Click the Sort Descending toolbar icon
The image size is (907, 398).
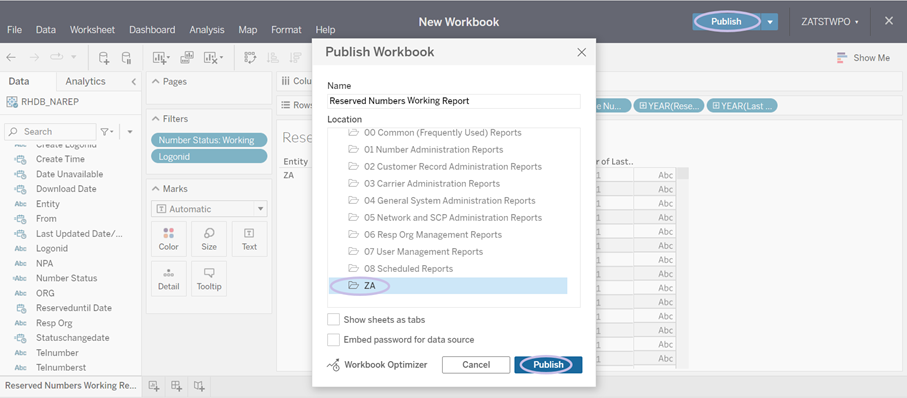coord(296,57)
